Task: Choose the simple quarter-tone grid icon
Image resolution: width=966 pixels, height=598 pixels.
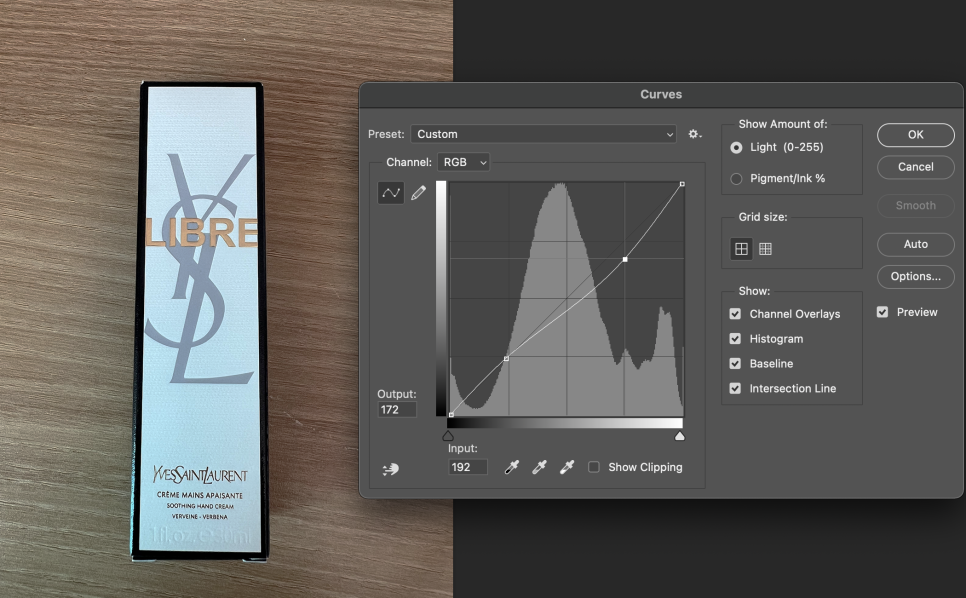Action: [x=741, y=249]
